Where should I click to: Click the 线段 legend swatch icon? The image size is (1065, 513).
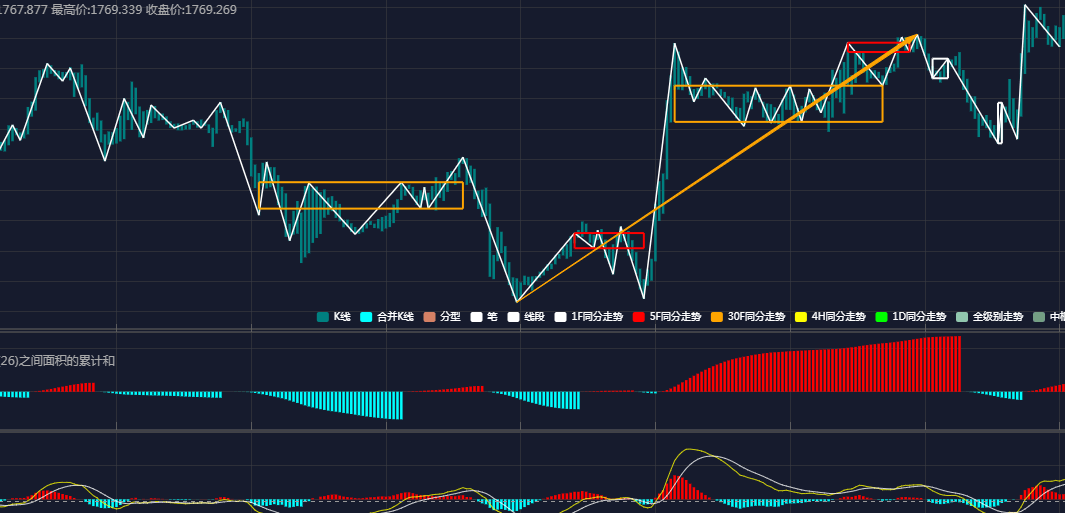click(513, 317)
